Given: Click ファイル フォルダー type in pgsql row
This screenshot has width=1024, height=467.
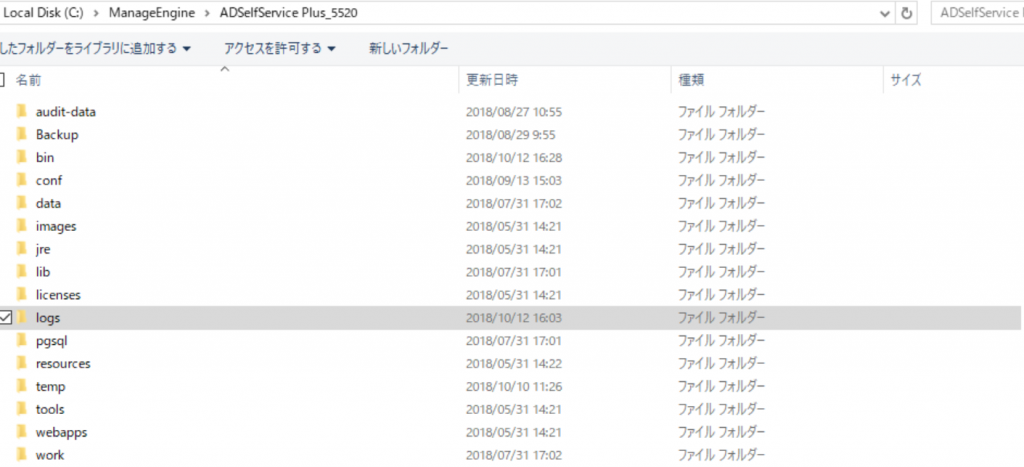Looking at the screenshot, I should coord(721,340).
